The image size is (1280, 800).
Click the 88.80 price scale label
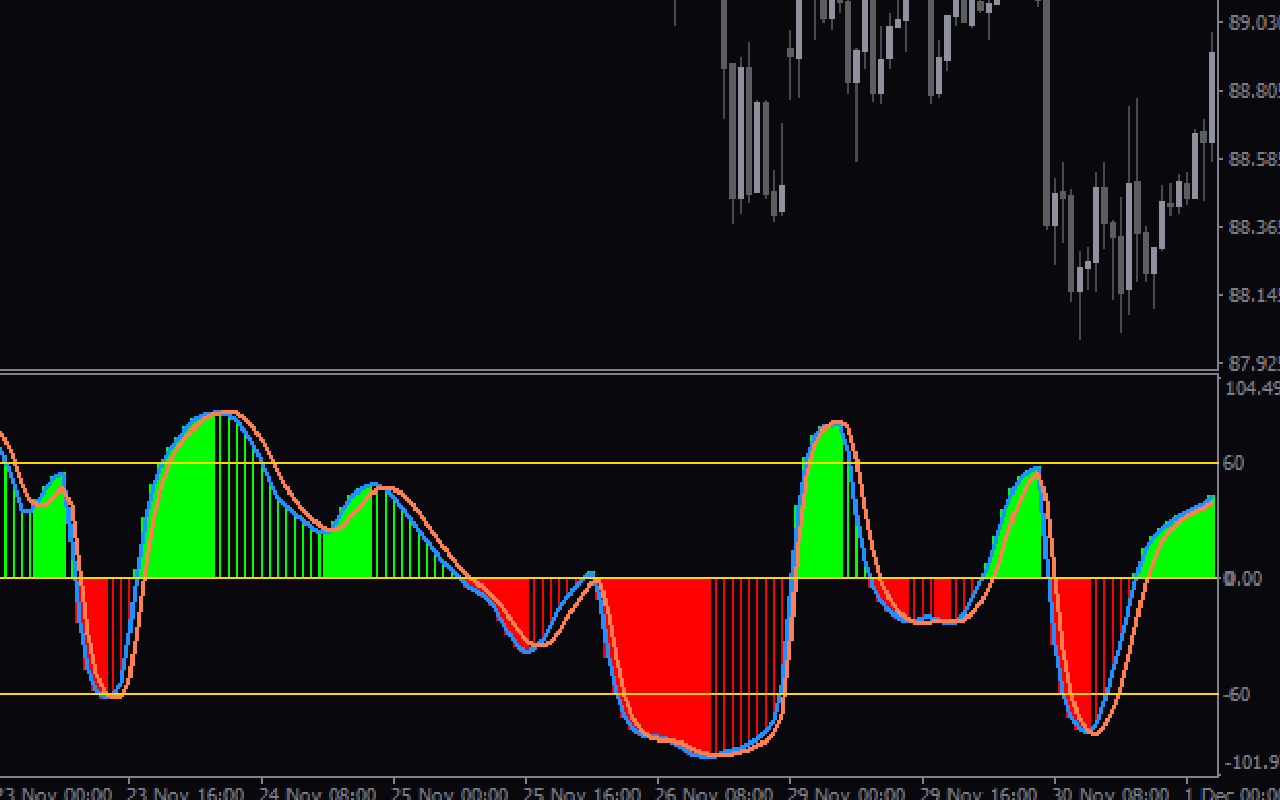[x=1253, y=91]
